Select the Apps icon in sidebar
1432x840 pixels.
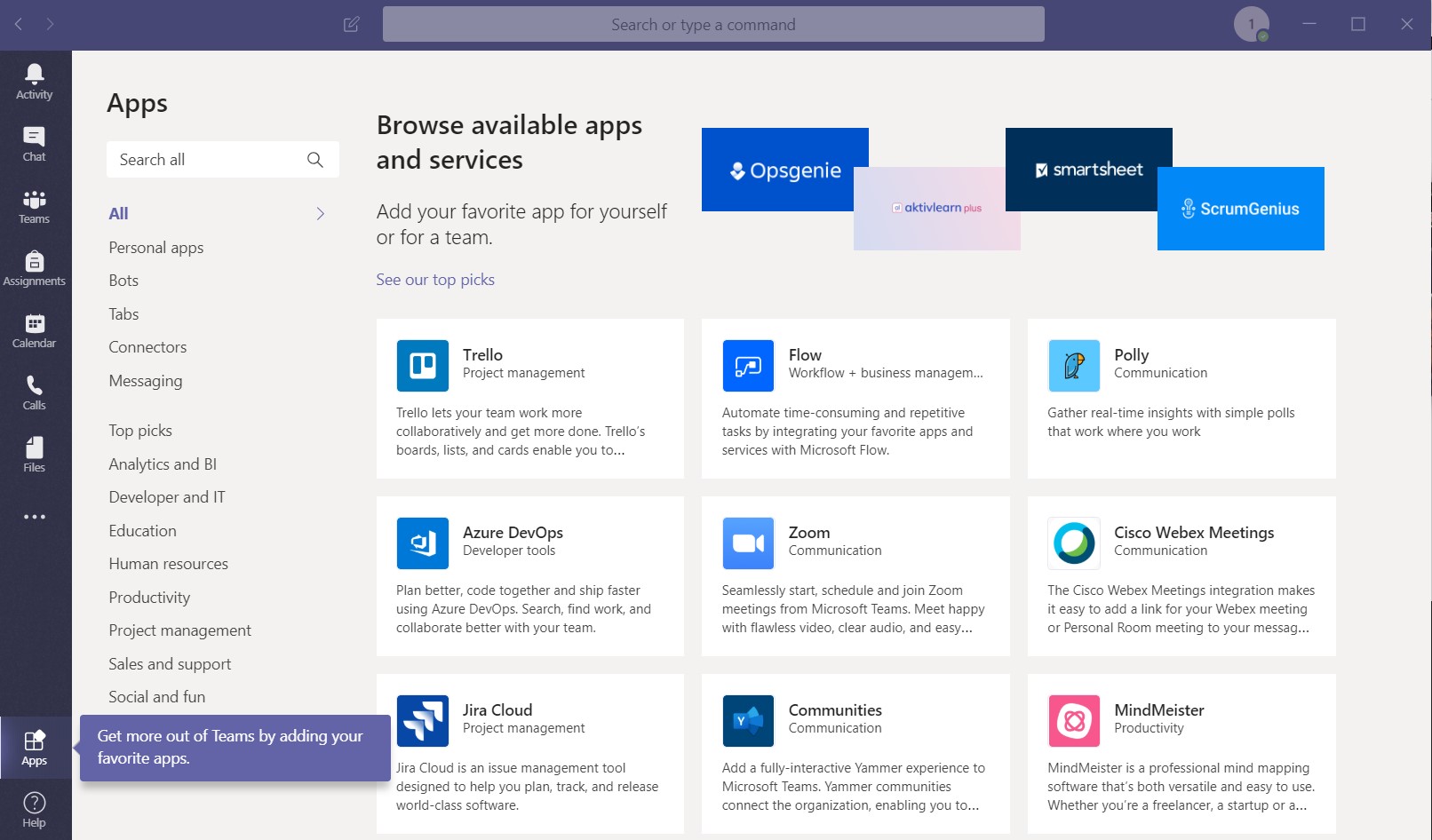coord(35,748)
